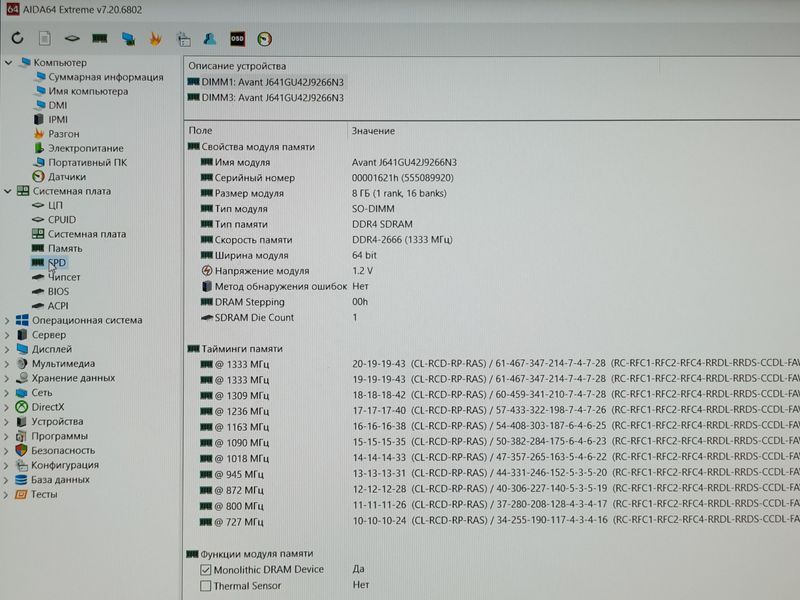Image resolution: width=800 pixels, height=600 pixels.
Task: Expand the Хранение данных node
Action: [x=7, y=379]
